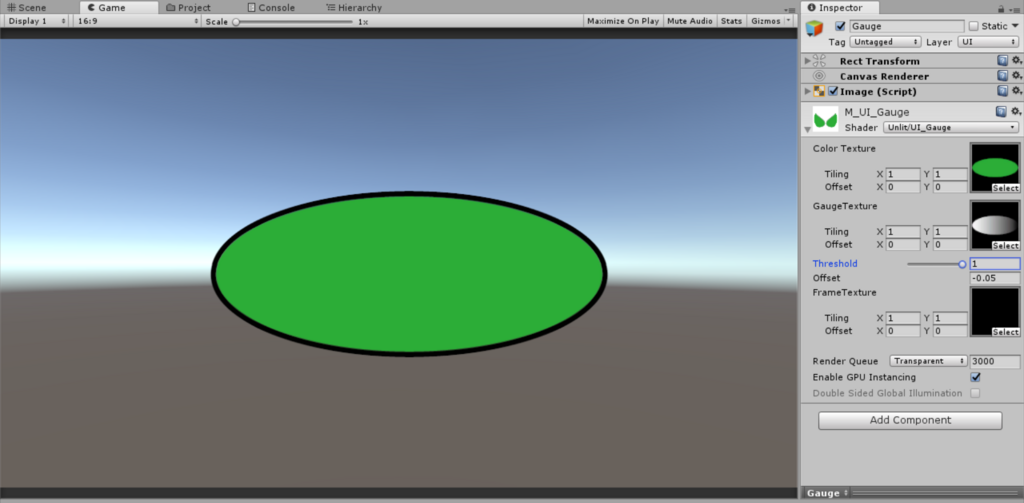Open Rect Transform gear settings menu
The image size is (1024, 503).
1016,60
